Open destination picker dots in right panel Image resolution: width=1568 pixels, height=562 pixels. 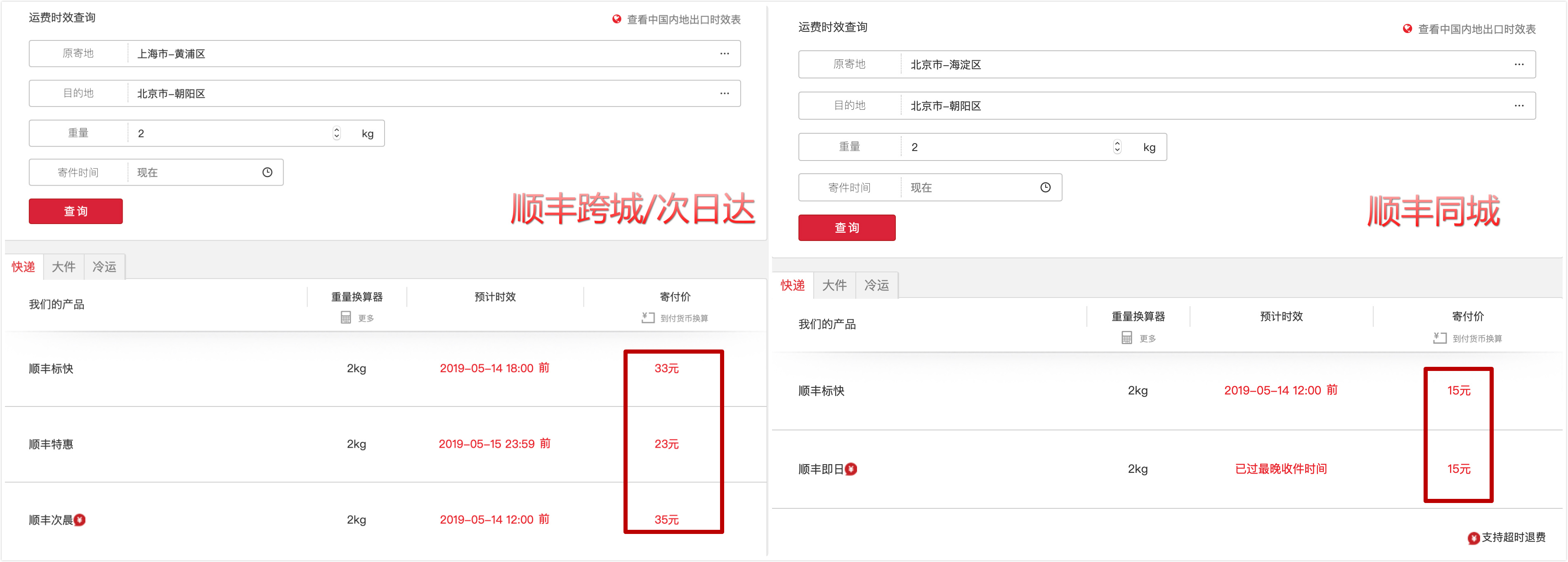click(1519, 106)
